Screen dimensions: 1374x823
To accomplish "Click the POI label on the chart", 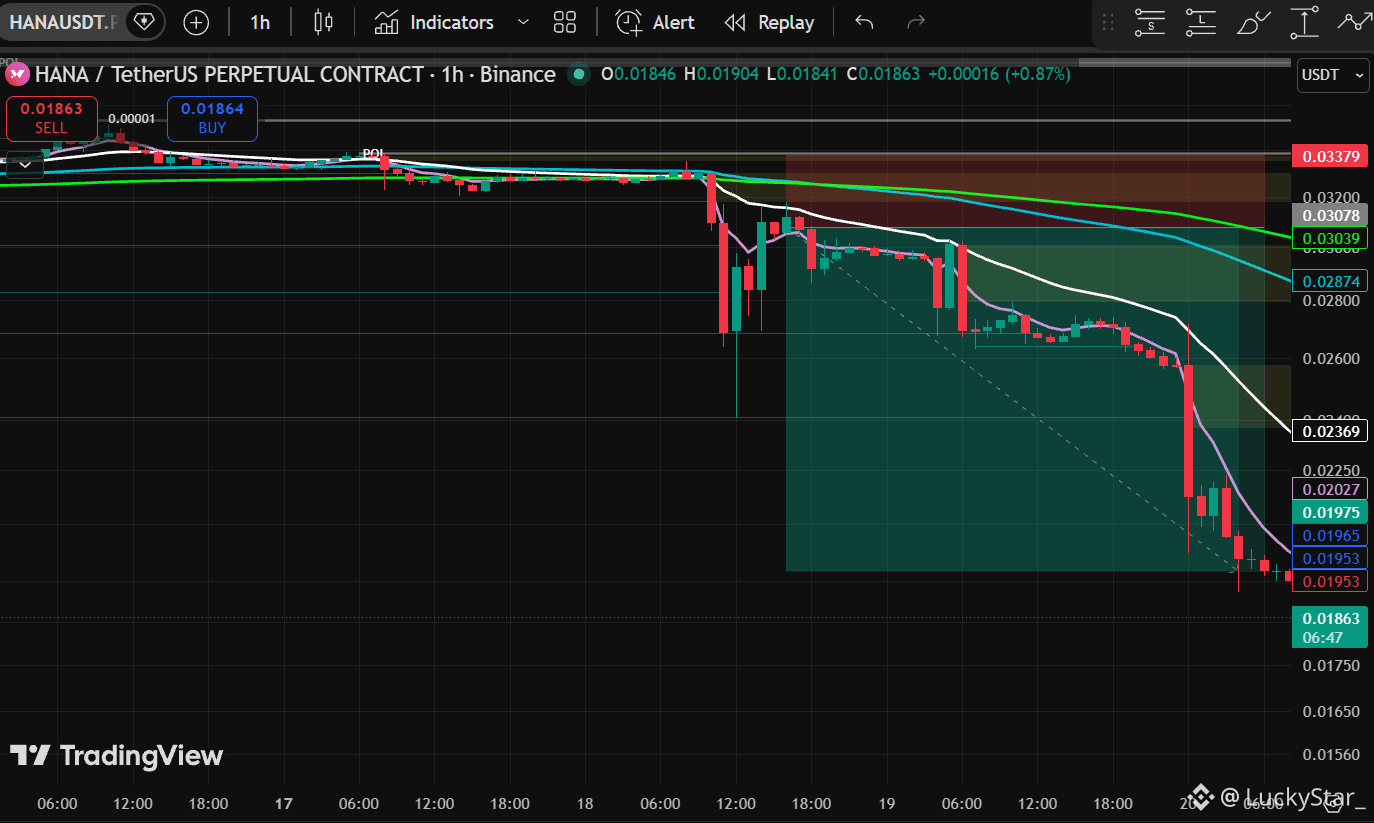I will (373, 153).
